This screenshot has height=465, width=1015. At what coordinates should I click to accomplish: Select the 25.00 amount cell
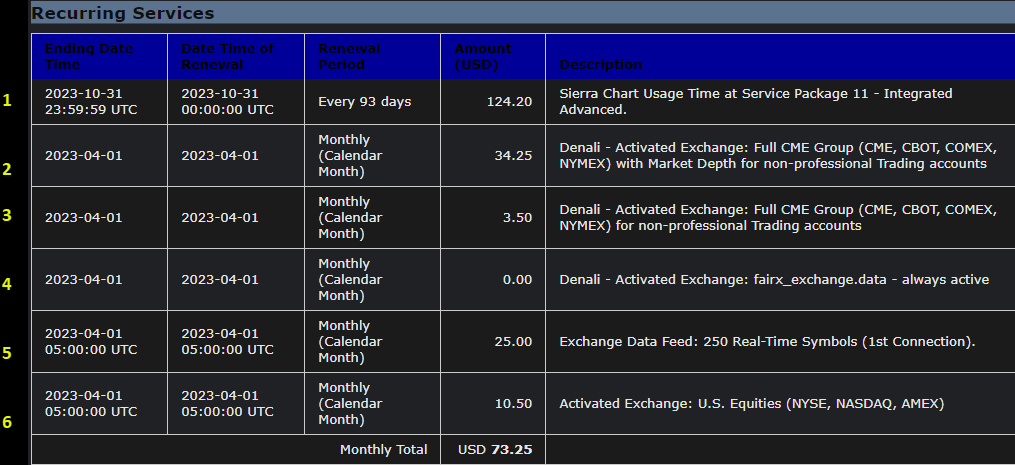pyautogui.click(x=514, y=342)
